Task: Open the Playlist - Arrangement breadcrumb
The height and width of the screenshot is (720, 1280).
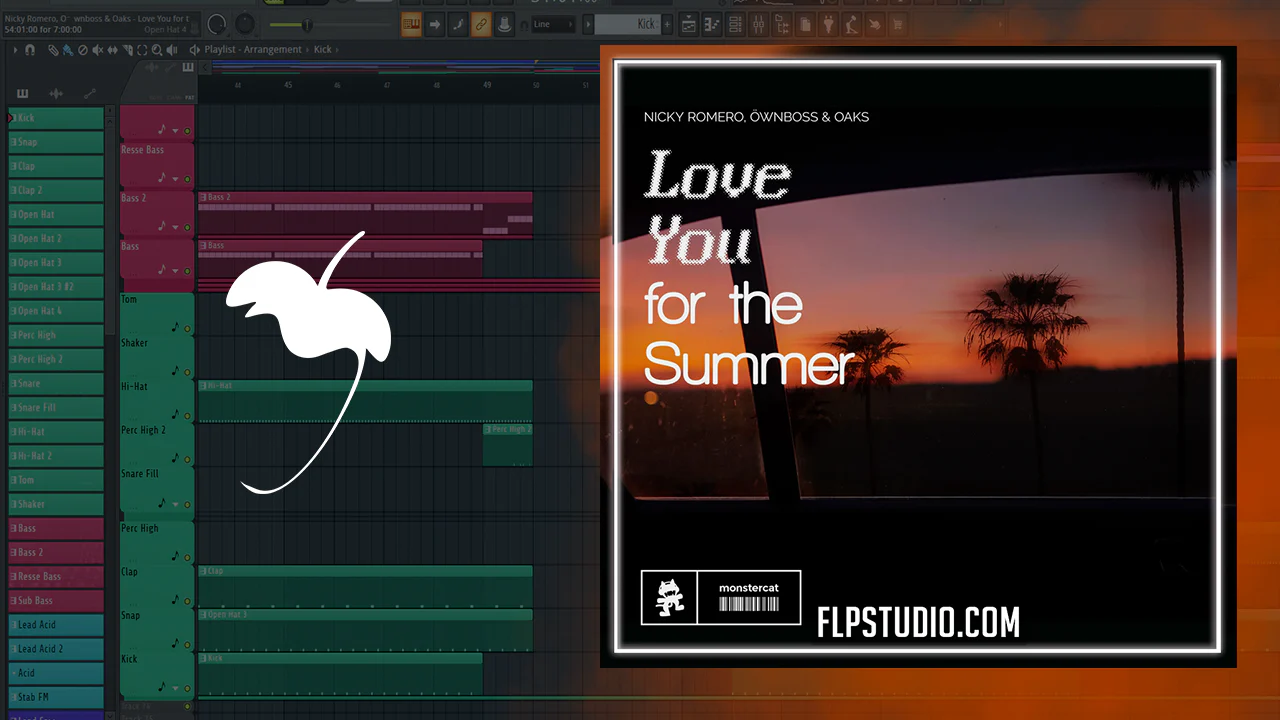Action: pos(252,50)
